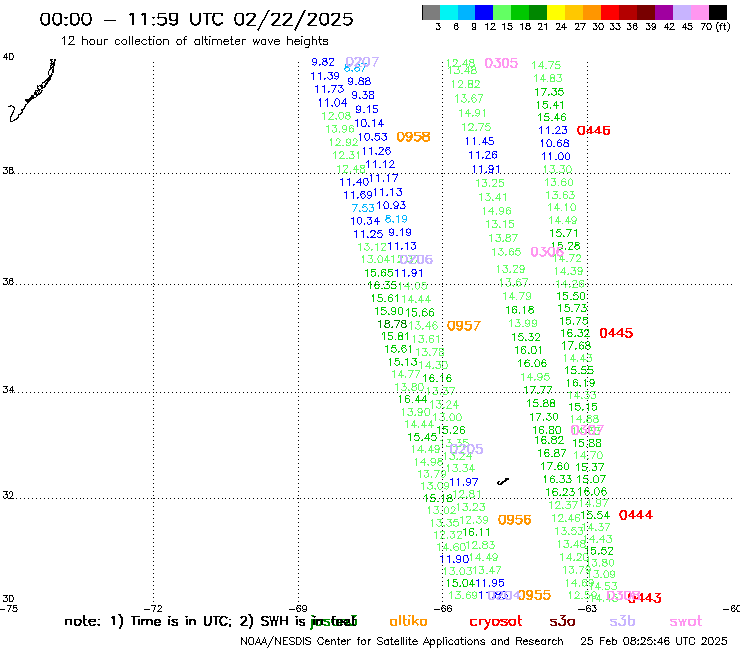Click the wave height value 7.53
Viewport: 740px width, 650px height.
point(362,208)
